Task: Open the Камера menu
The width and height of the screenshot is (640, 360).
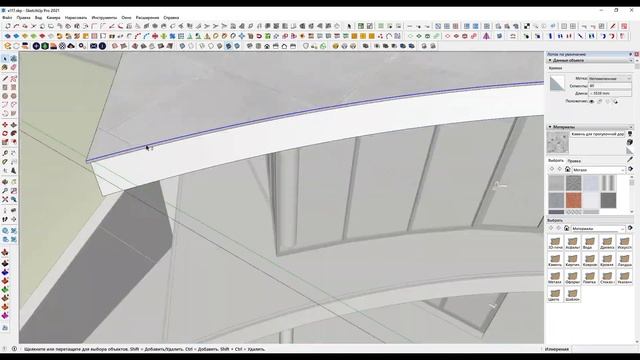Action: (x=53, y=18)
